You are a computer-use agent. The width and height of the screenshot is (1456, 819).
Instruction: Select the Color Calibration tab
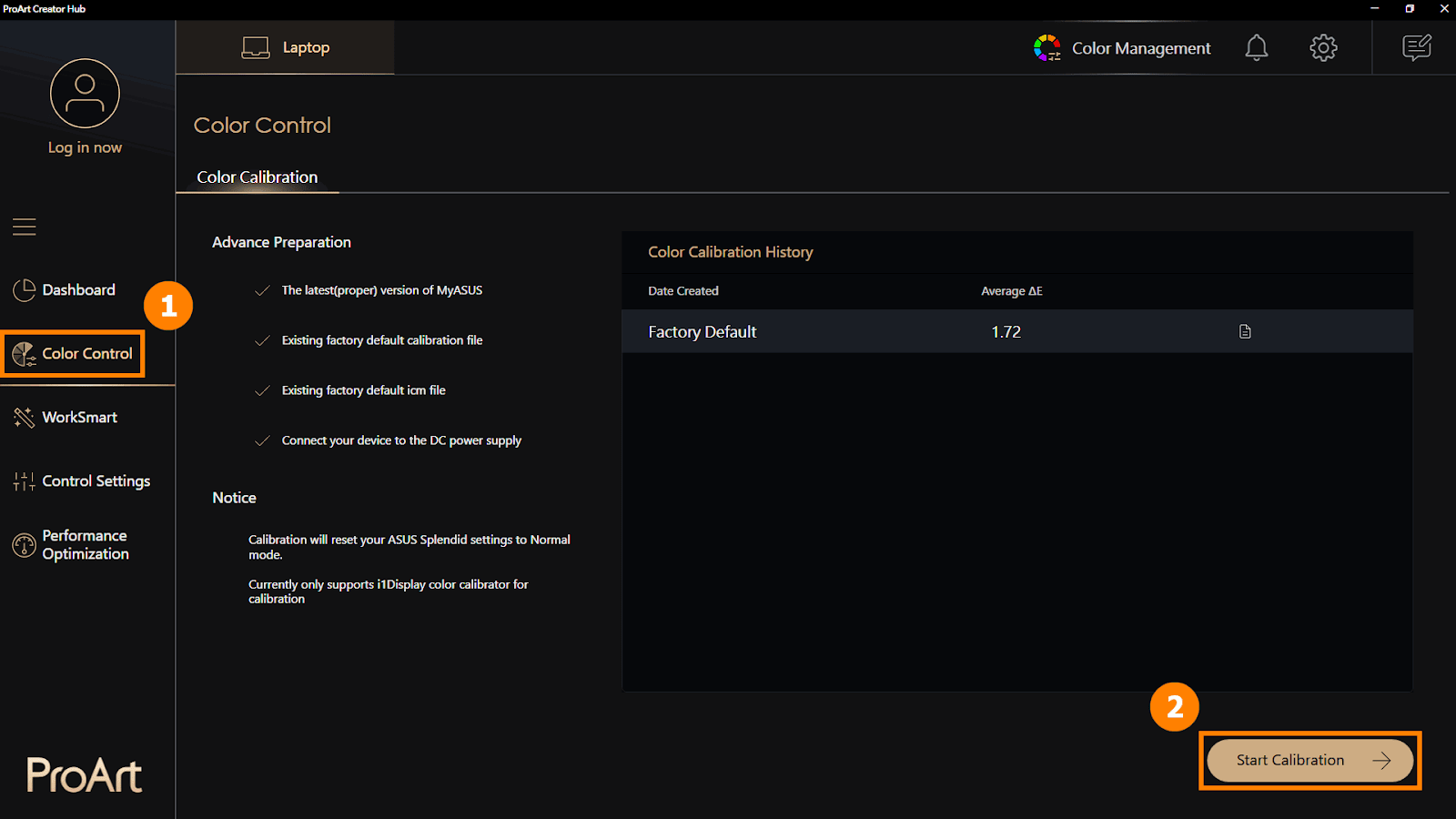pos(258,177)
